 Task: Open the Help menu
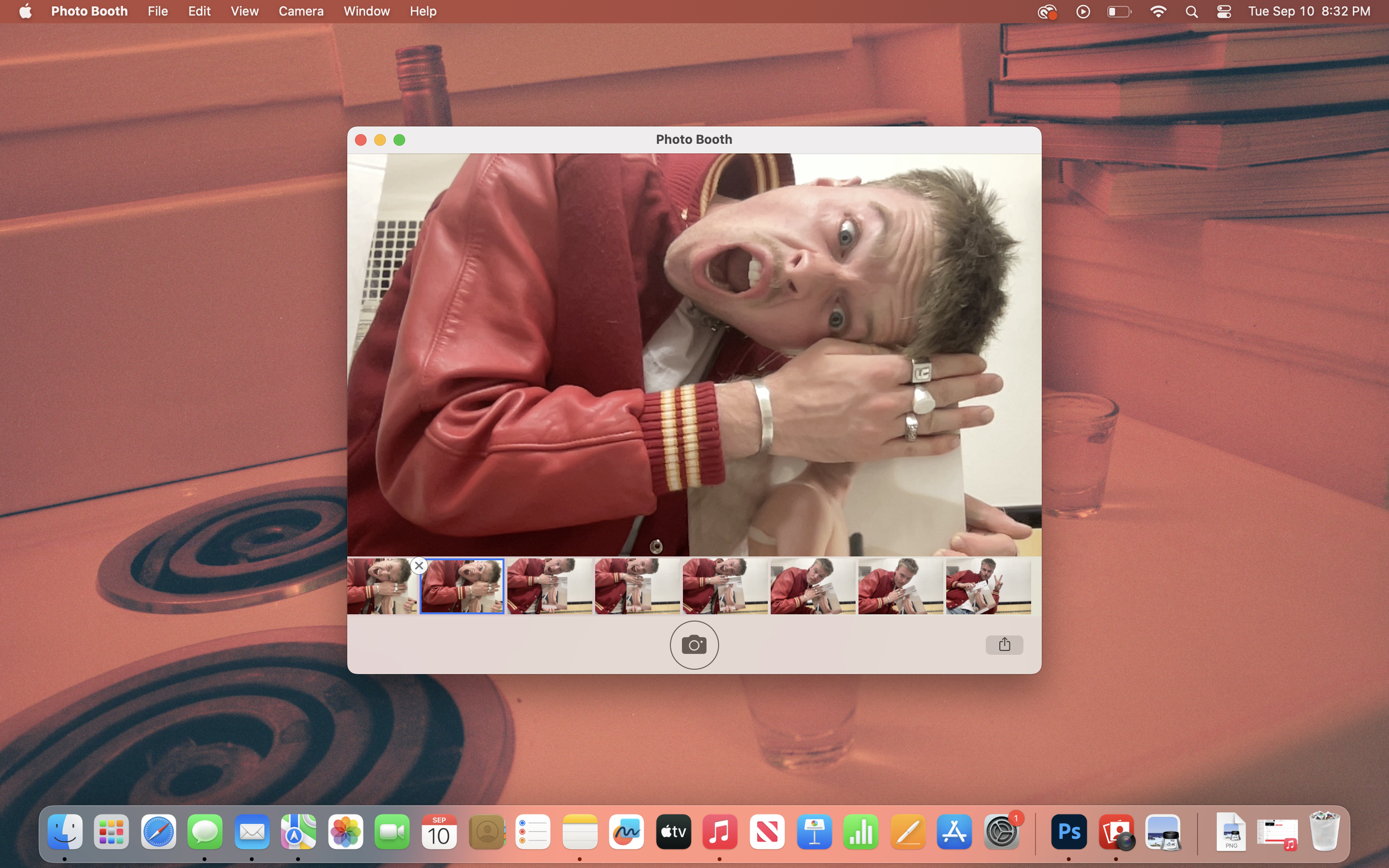point(423,12)
